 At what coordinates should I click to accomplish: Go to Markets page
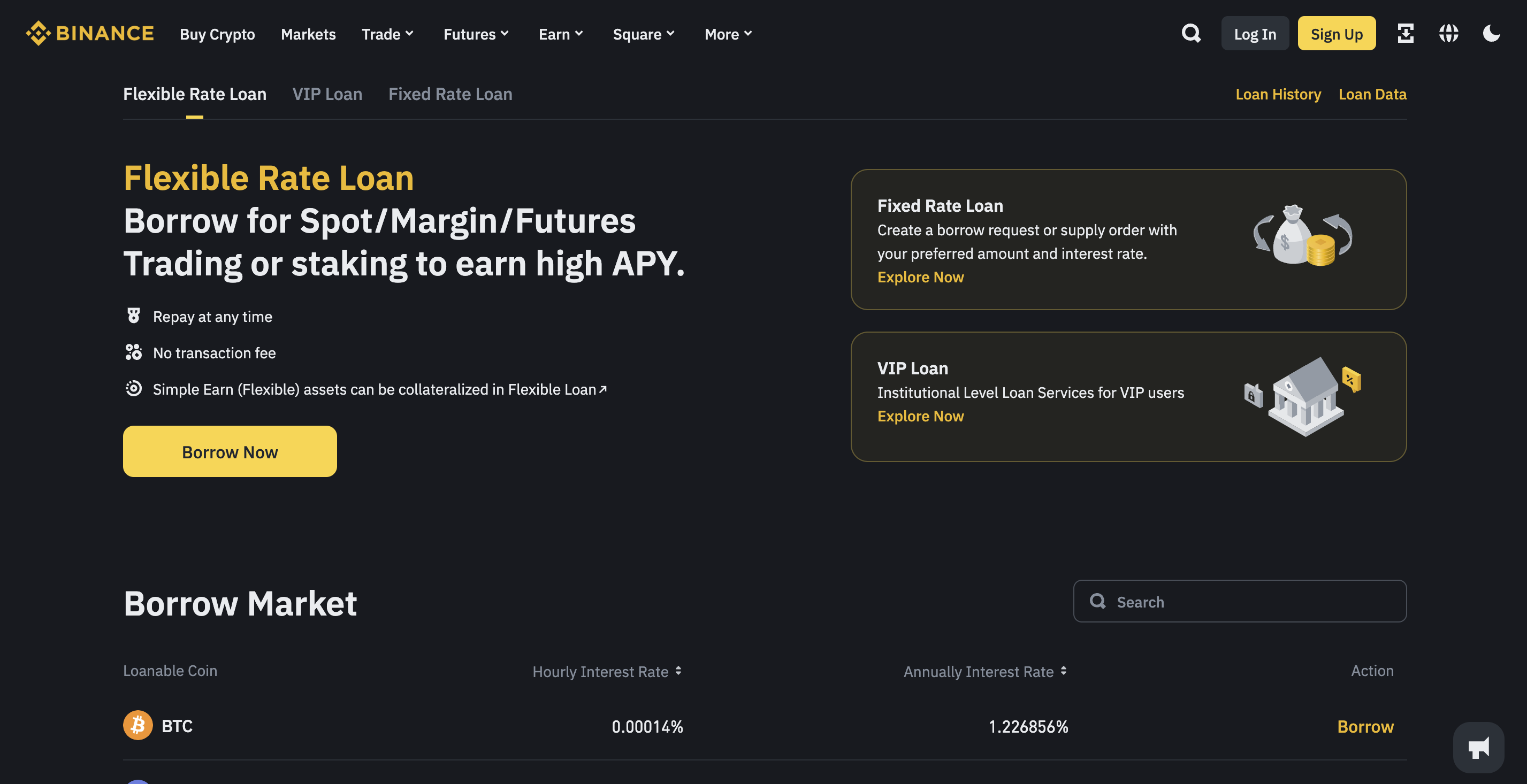pos(308,34)
